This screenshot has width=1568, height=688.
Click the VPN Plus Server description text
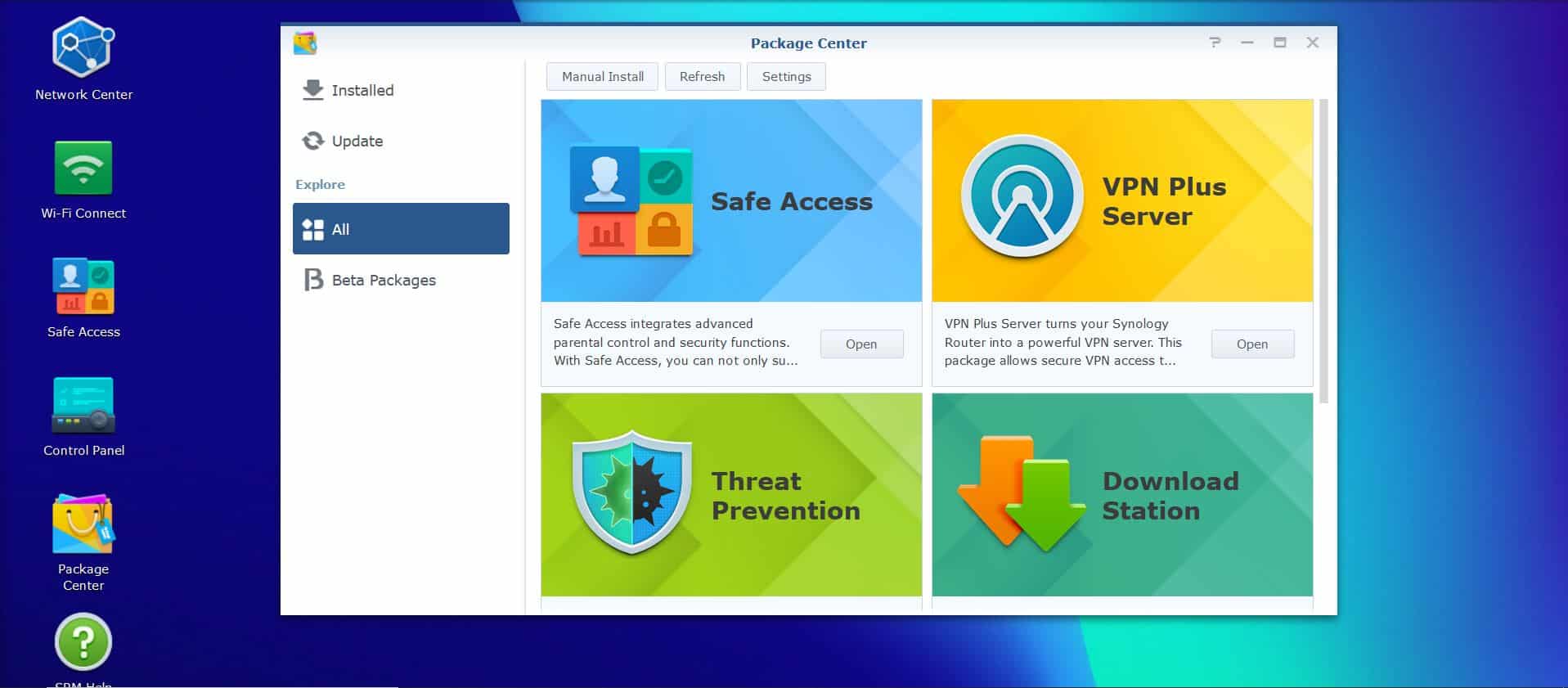click(1063, 342)
